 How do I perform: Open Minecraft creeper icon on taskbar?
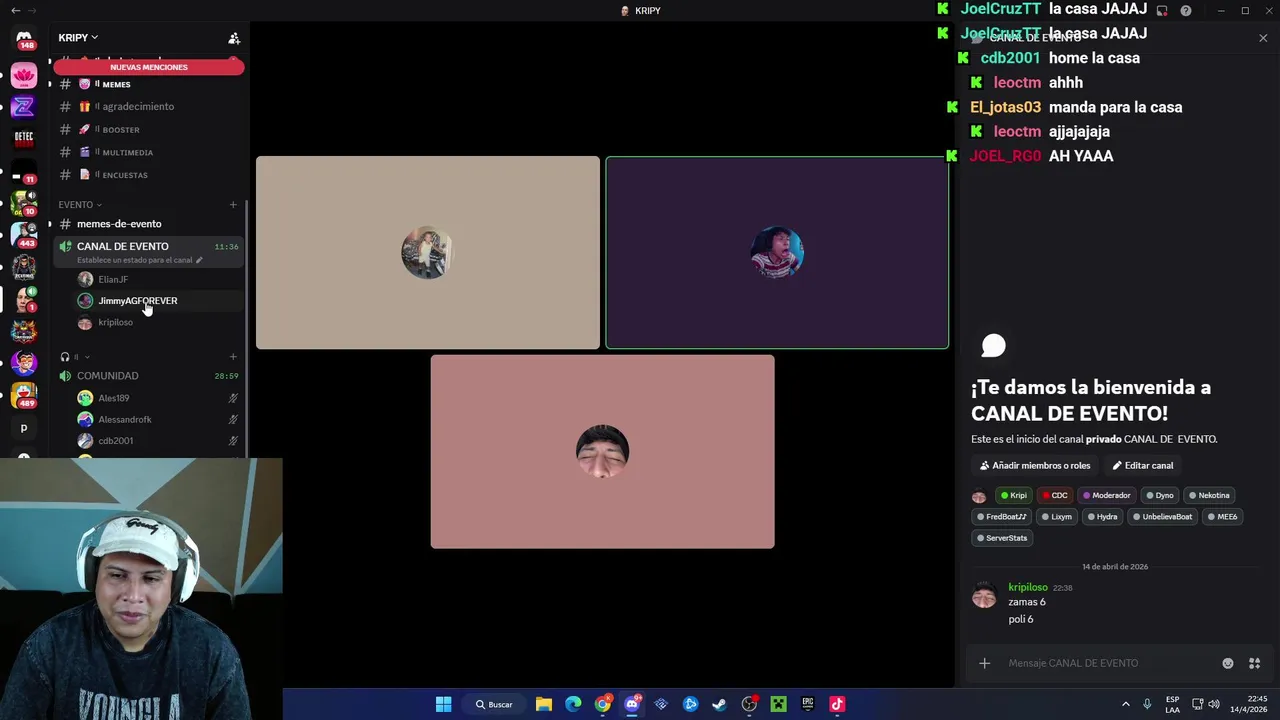tap(778, 704)
